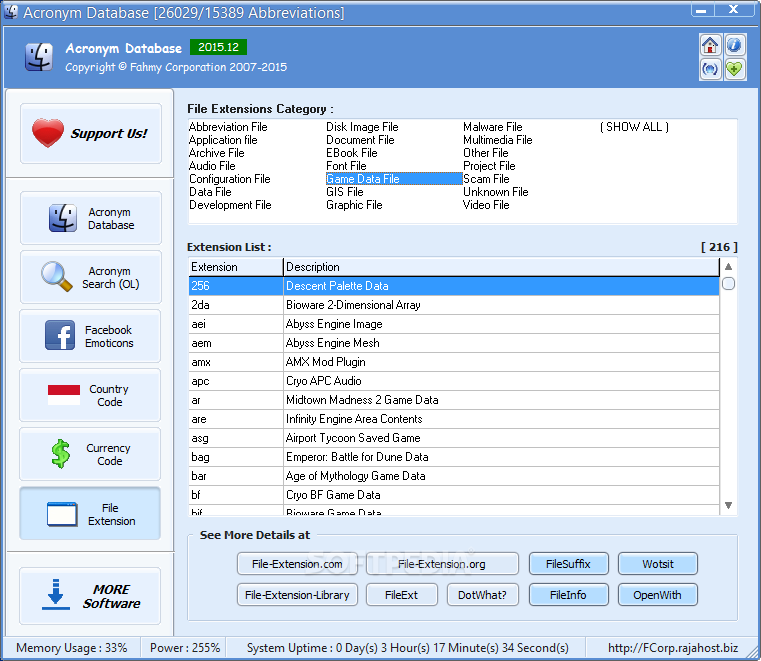Click the extension list scrollbar thumb

(728, 283)
